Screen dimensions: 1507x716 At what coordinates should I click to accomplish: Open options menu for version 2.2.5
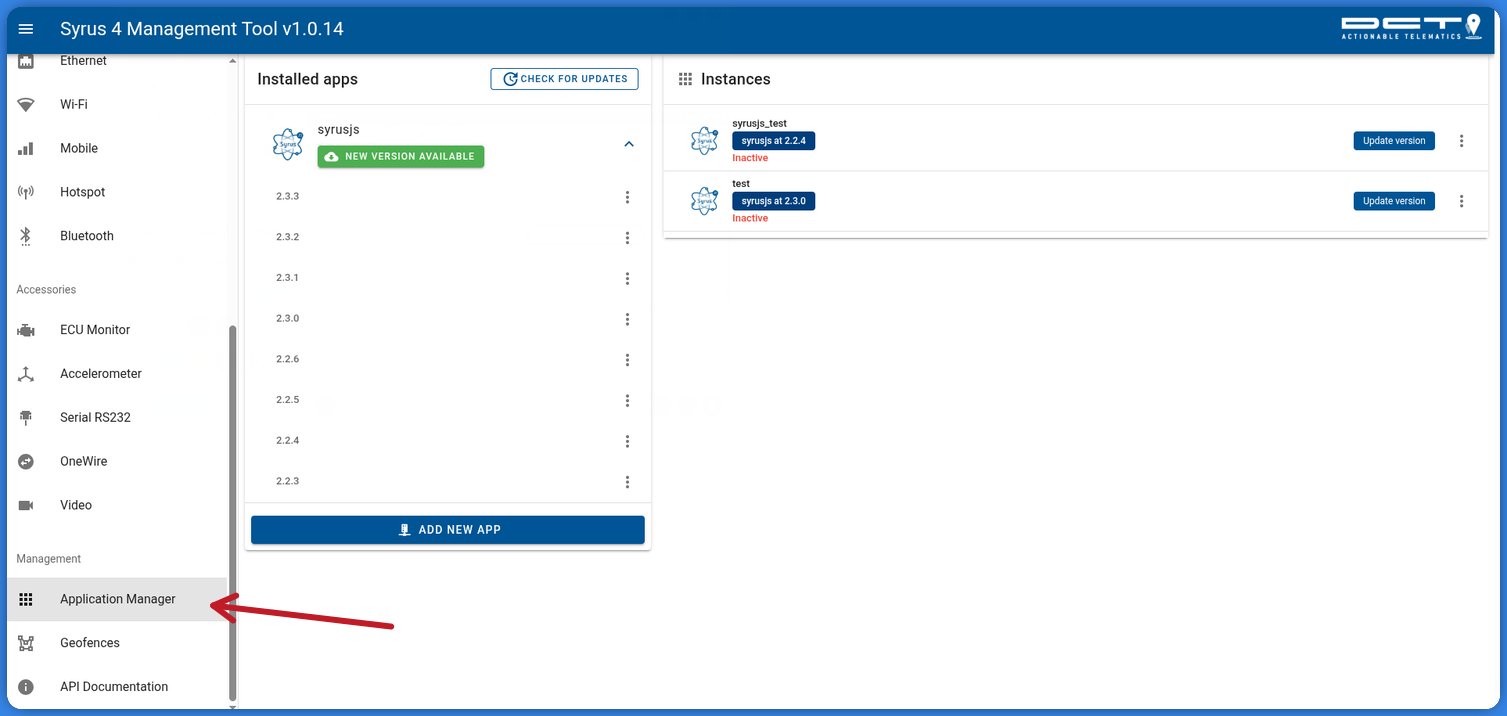(627, 400)
